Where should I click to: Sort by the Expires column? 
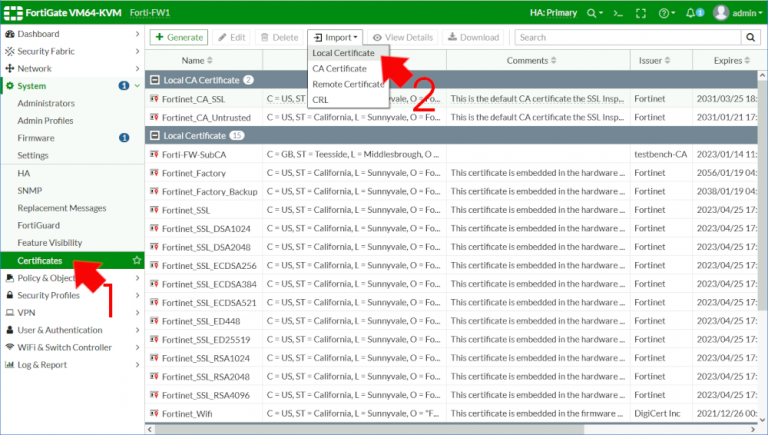(x=732, y=60)
